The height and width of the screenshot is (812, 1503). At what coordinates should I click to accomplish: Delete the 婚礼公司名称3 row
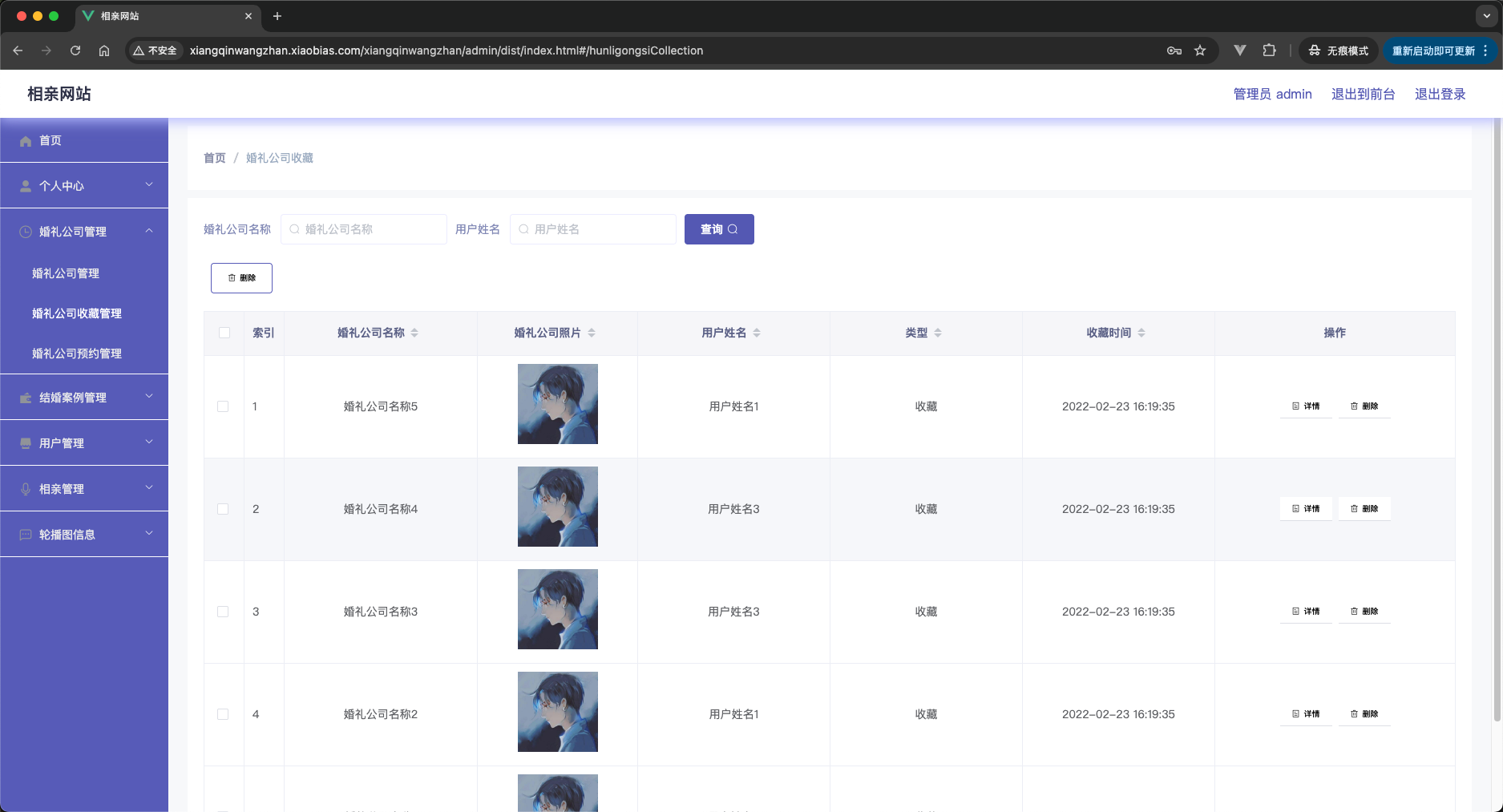1364,612
